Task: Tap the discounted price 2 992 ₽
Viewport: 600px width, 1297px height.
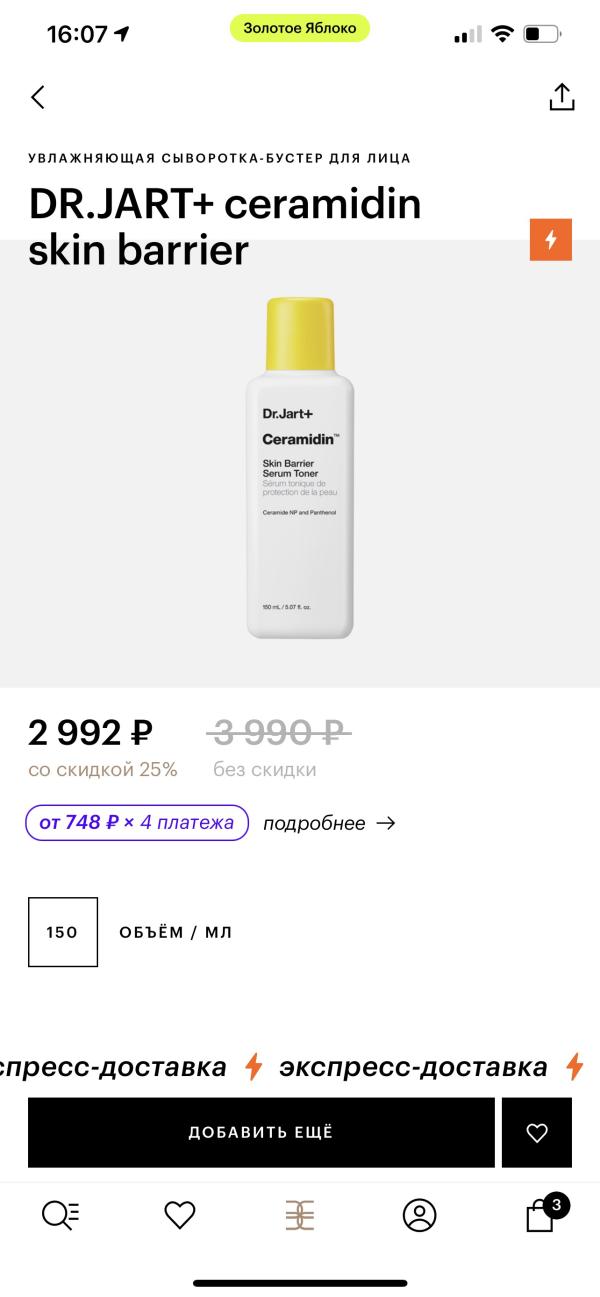Action: click(x=90, y=732)
